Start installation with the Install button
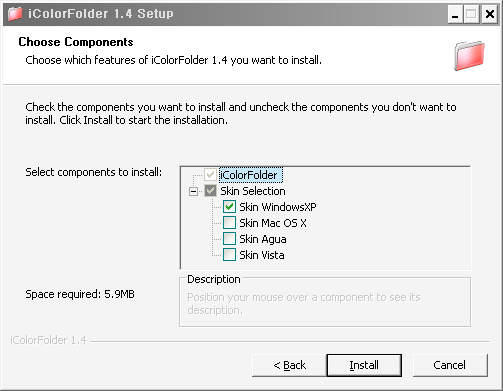Viewport: 503px width, 391px height. (x=364, y=365)
